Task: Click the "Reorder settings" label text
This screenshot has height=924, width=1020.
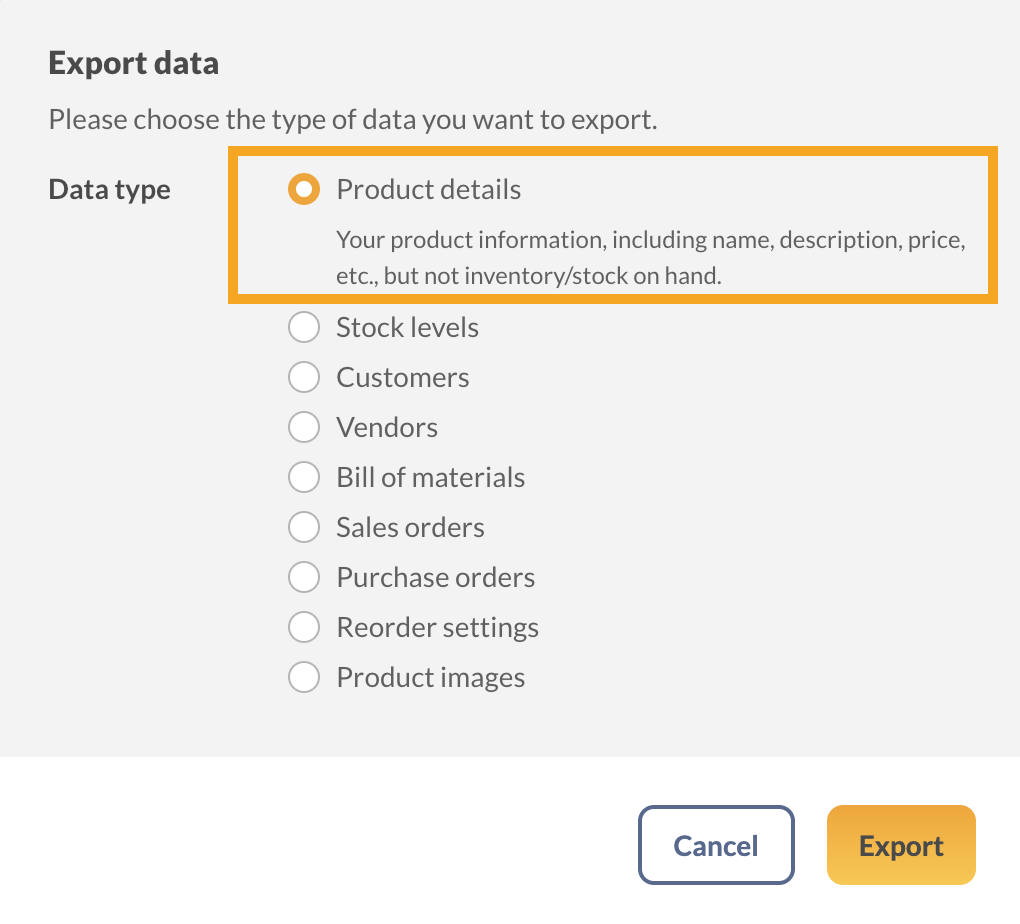Action: [437, 627]
